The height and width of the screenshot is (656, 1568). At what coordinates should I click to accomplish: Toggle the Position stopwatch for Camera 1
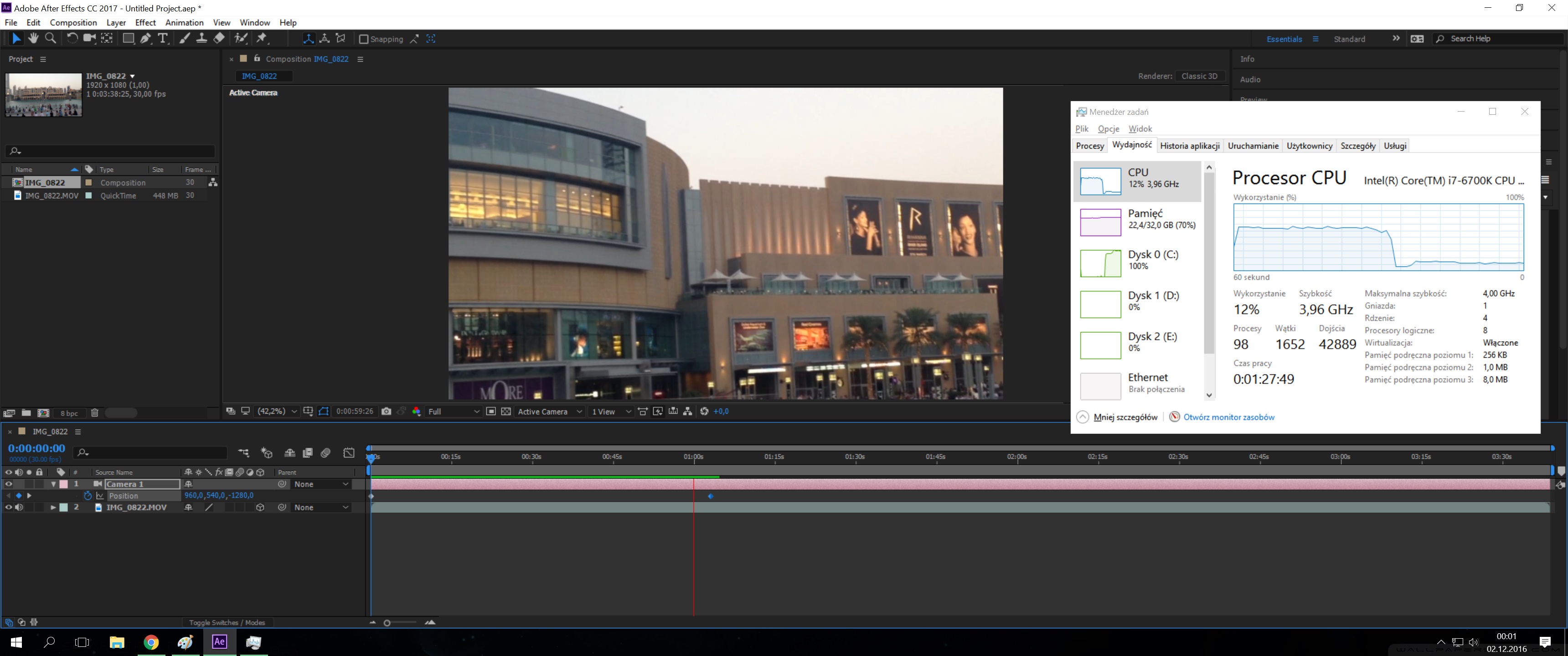tap(88, 496)
